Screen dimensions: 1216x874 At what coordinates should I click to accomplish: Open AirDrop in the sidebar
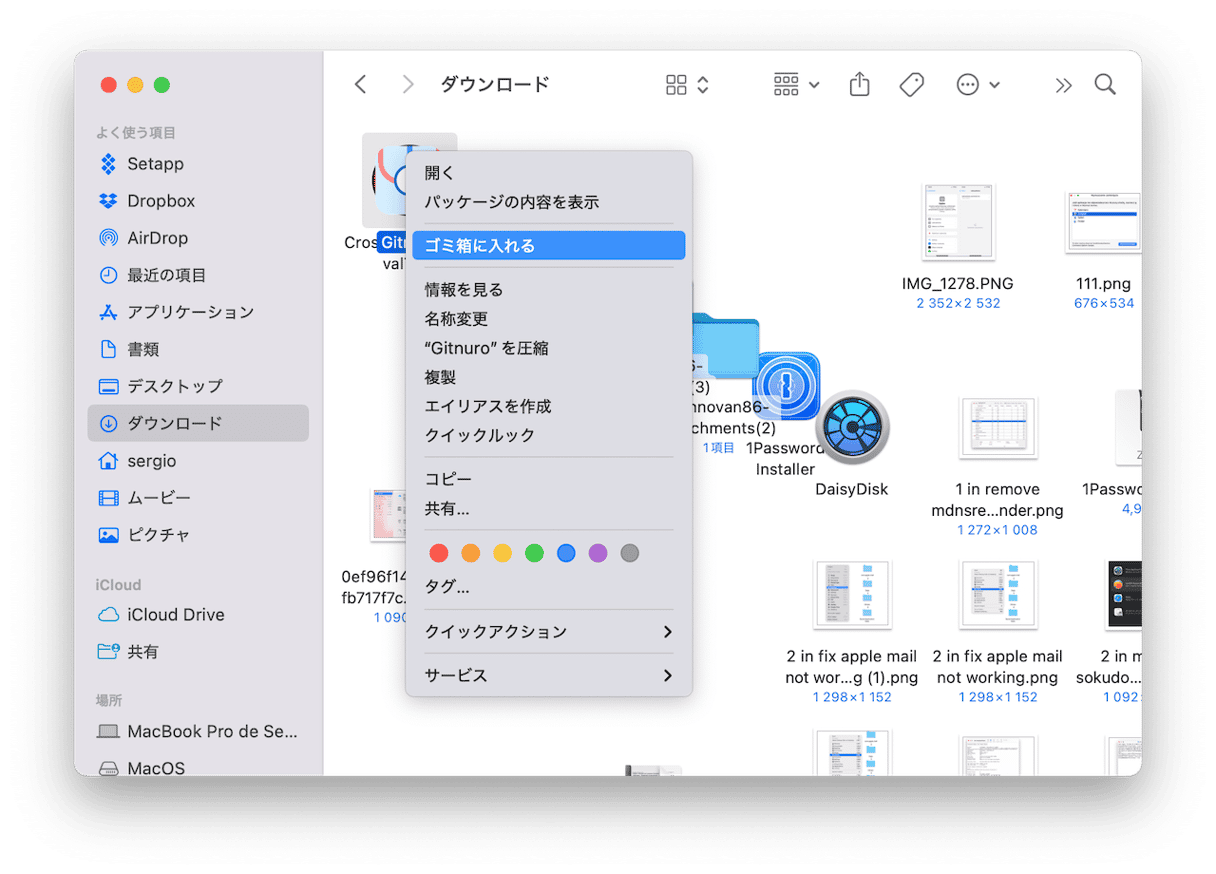tap(157, 238)
